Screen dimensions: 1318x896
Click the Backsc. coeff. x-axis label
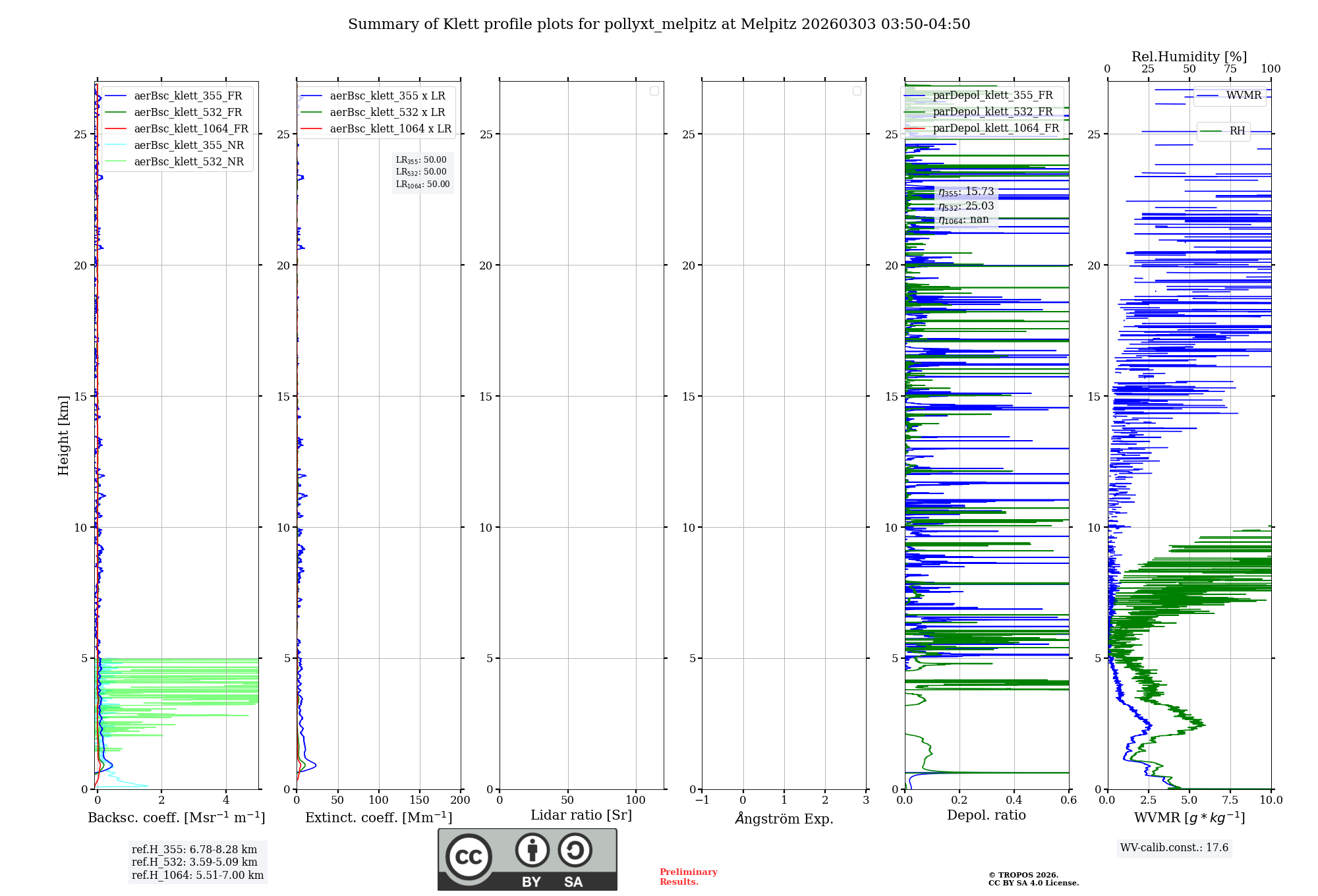[177, 818]
